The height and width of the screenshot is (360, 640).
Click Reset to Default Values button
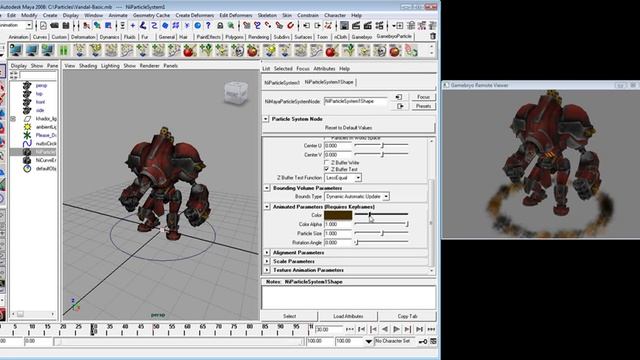[349, 128]
